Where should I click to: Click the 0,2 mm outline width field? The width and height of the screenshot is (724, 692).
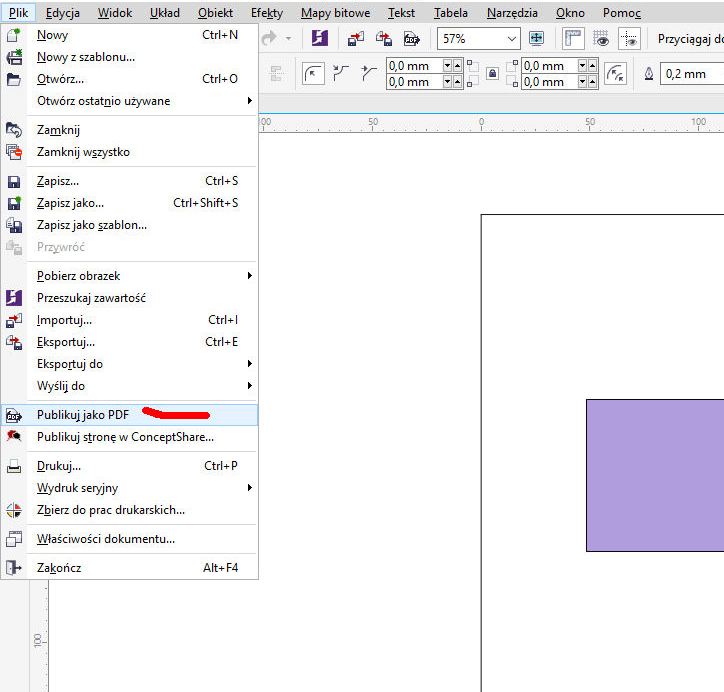[688, 74]
